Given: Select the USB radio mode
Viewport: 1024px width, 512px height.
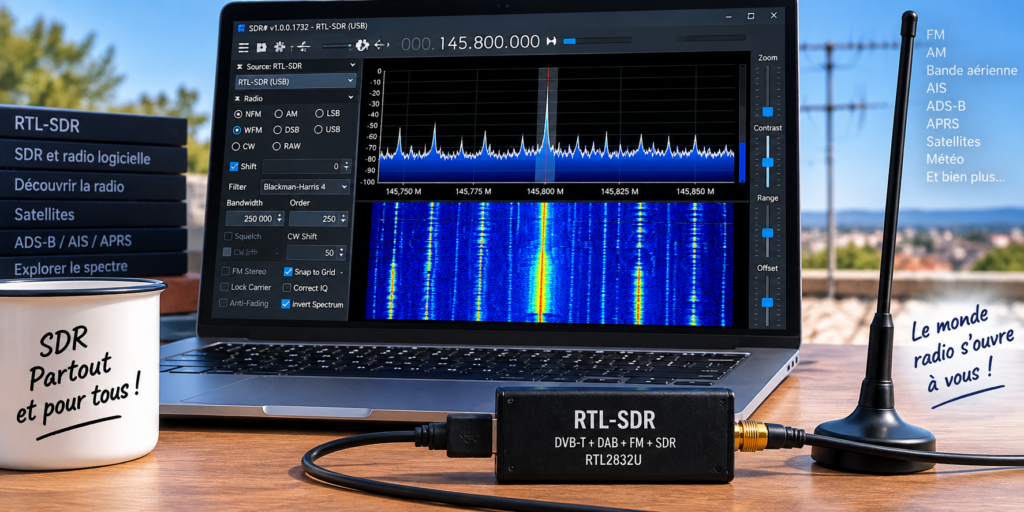Looking at the screenshot, I should pyautogui.click(x=318, y=129).
